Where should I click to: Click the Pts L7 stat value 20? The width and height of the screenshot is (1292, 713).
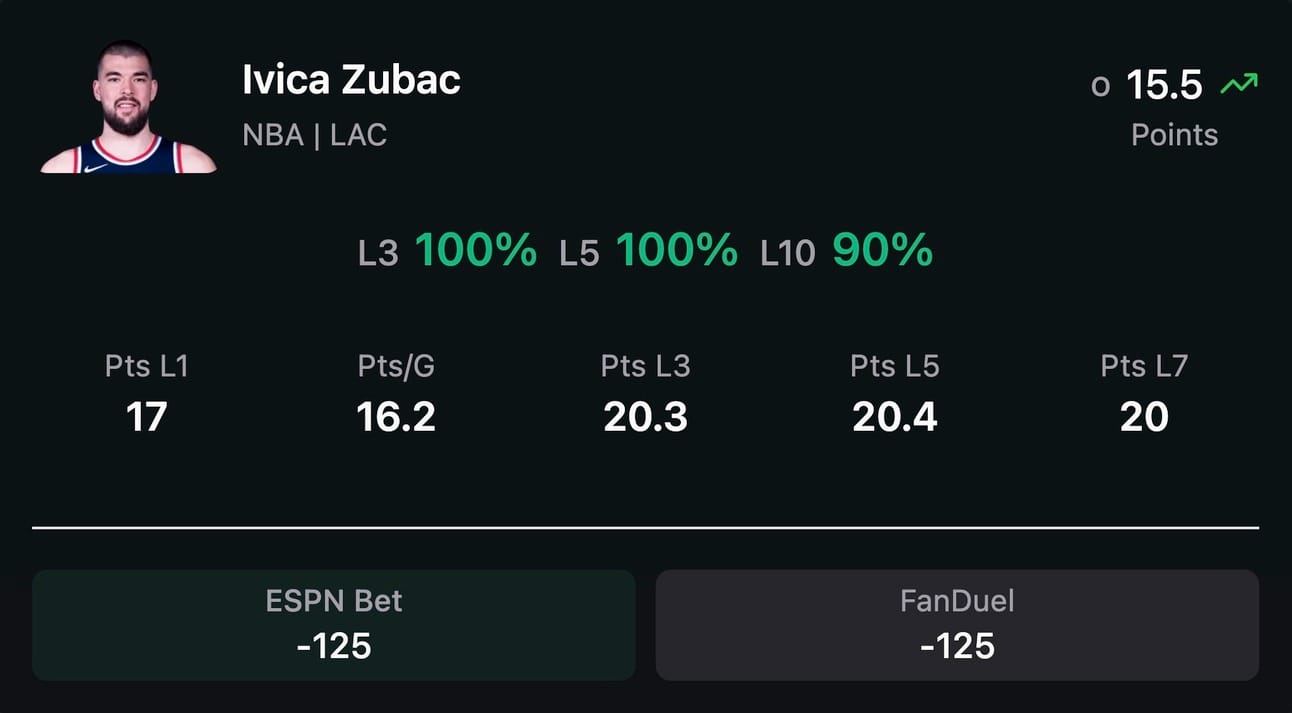[x=1144, y=416]
